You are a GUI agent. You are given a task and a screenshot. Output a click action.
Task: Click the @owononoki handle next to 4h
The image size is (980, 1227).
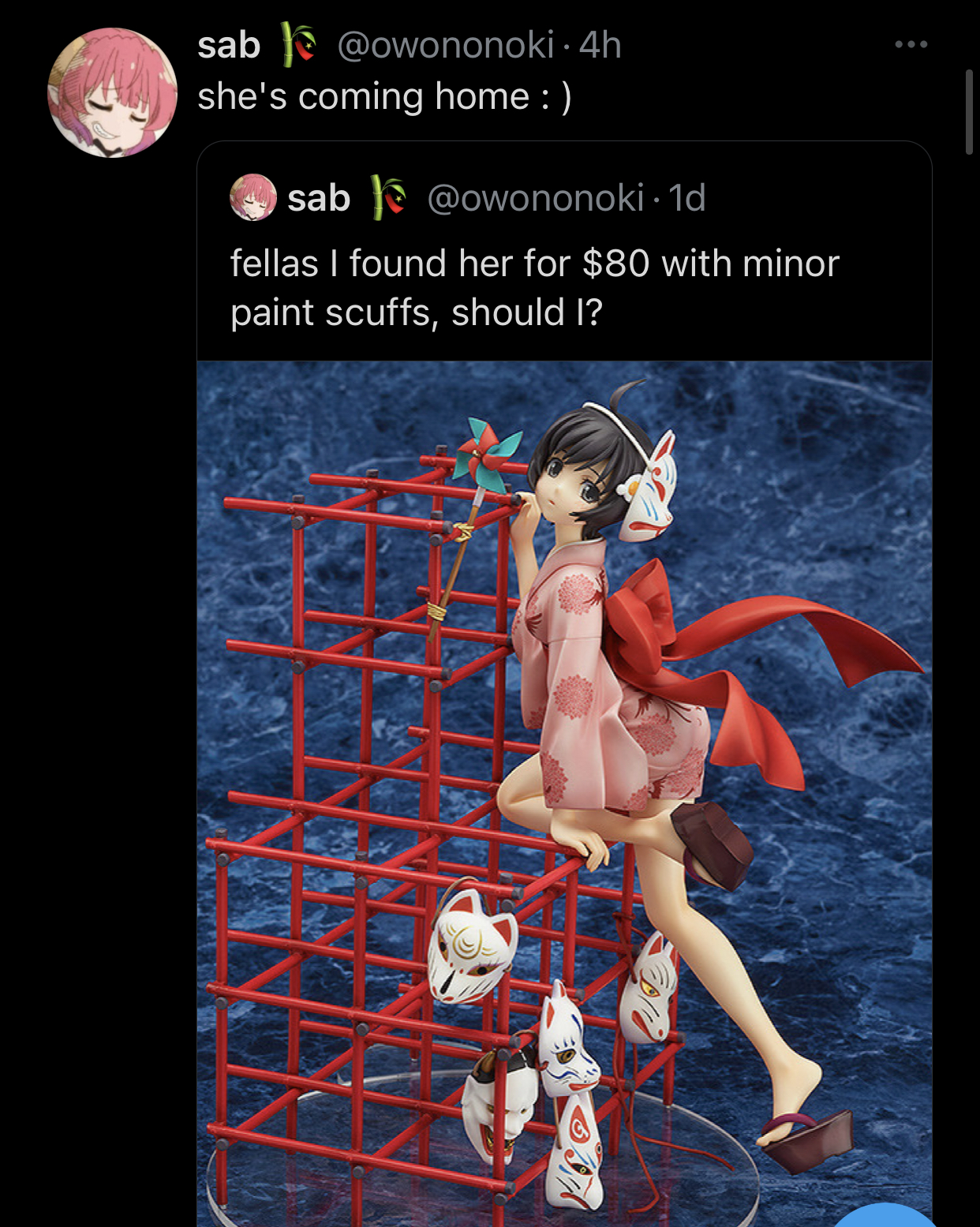coord(445,46)
